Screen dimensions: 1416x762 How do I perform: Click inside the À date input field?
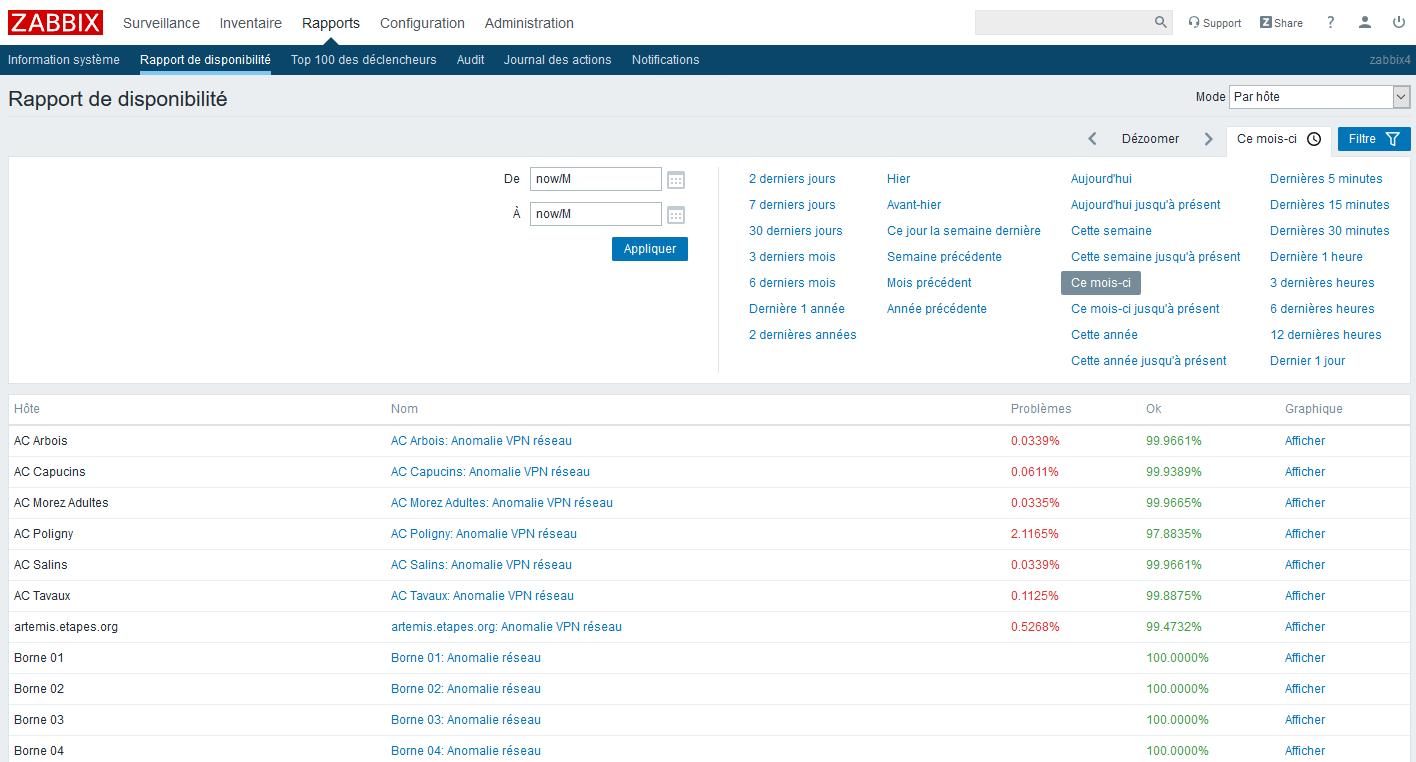595,214
